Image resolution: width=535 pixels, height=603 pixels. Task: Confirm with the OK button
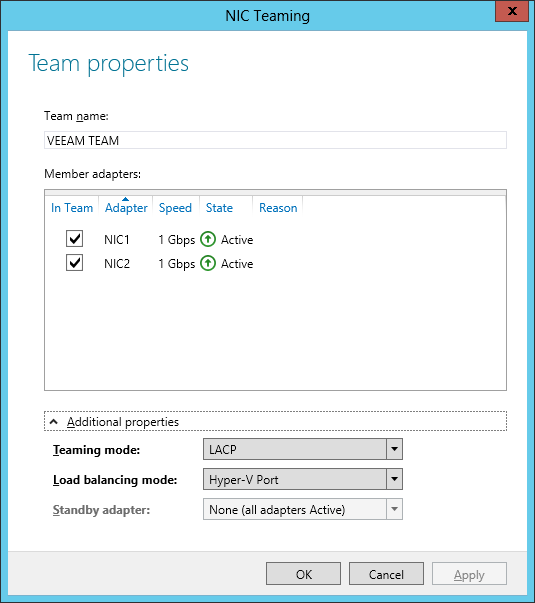pos(303,574)
